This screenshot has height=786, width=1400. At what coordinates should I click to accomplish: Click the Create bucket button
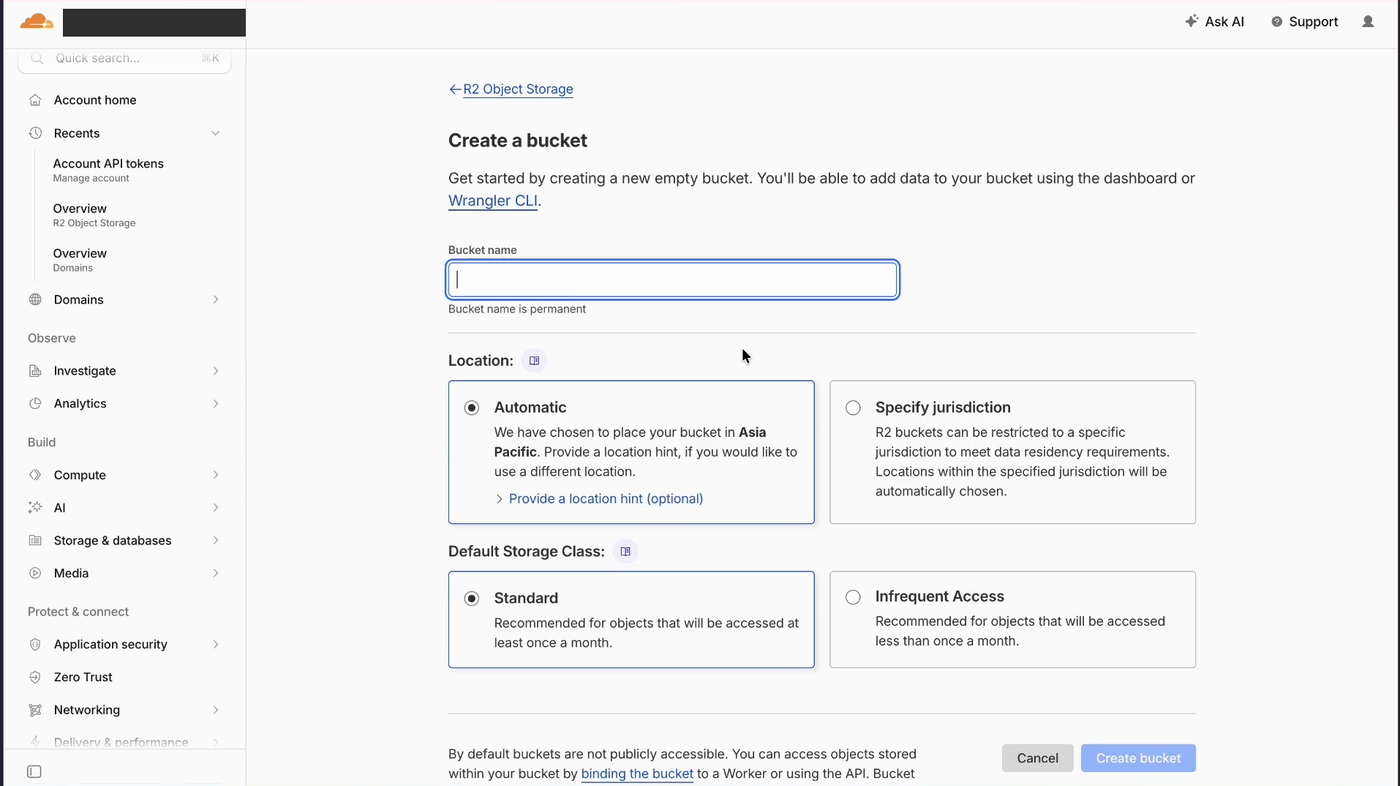[x=1138, y=758]
